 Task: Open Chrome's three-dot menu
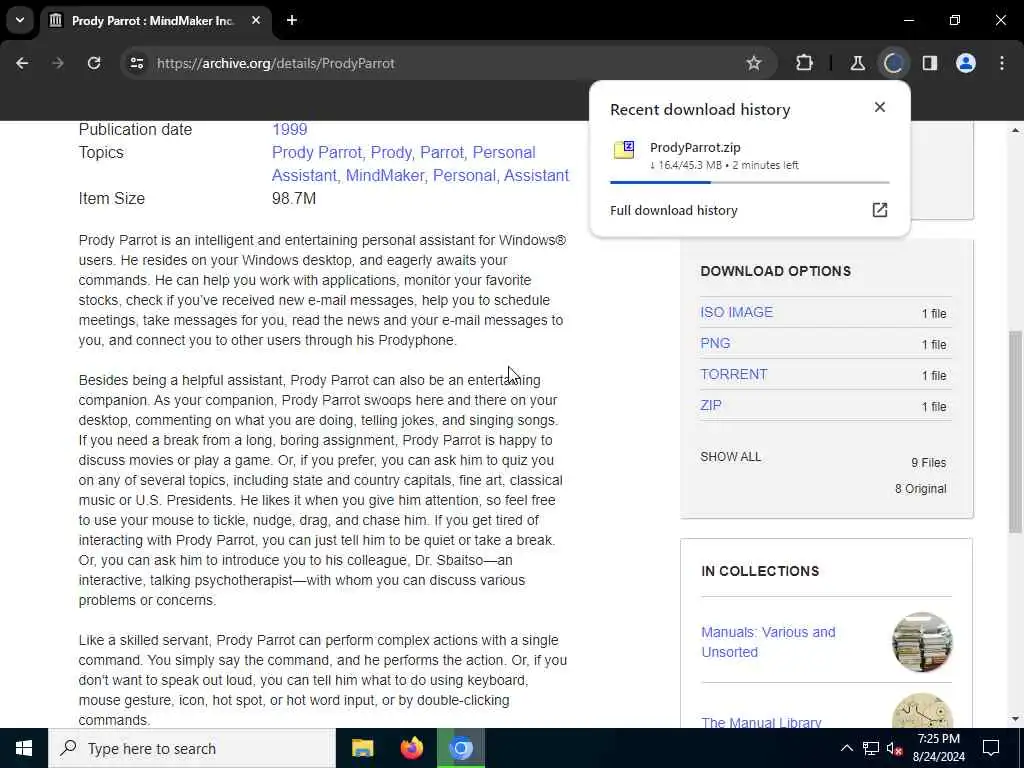[1002, 63]
